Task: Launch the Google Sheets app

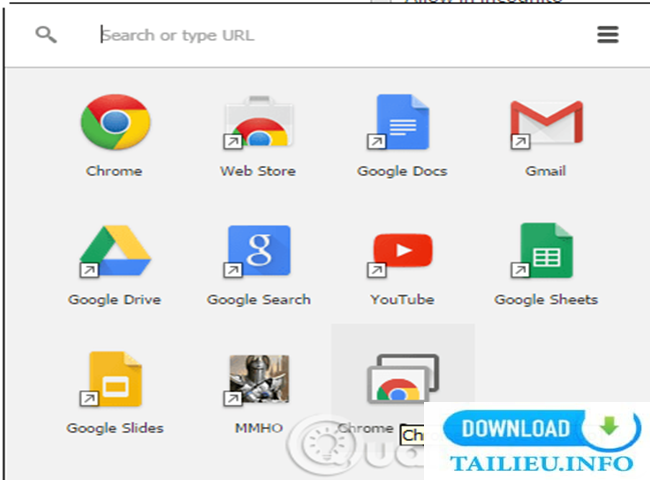Action: pyautogui.click(x=543, y=250)
